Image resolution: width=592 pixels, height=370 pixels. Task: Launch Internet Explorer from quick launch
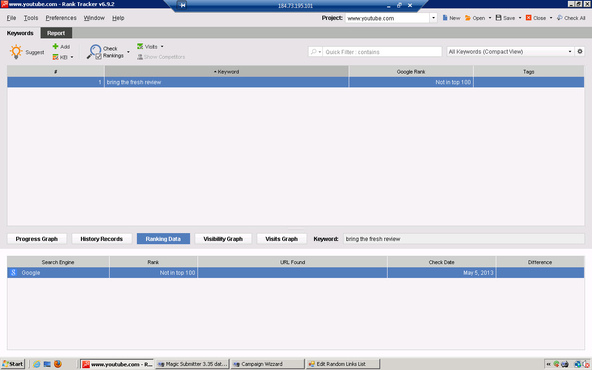point(37,364)
